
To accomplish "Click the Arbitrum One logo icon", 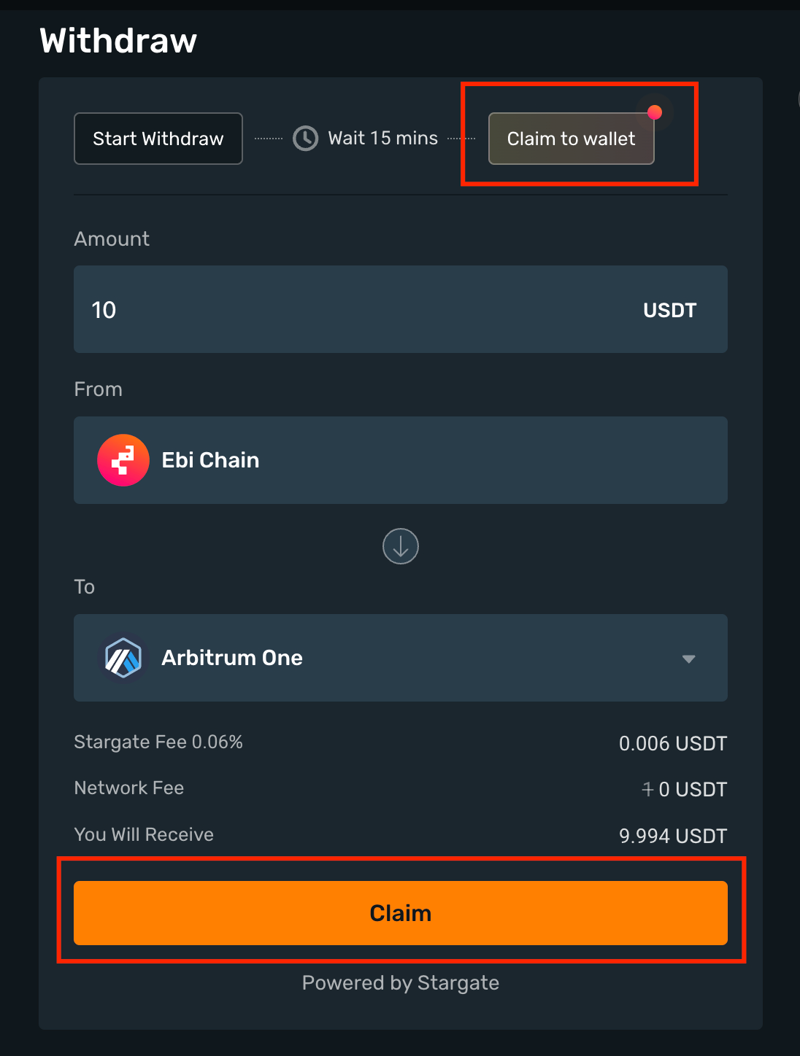I will 123,658.
